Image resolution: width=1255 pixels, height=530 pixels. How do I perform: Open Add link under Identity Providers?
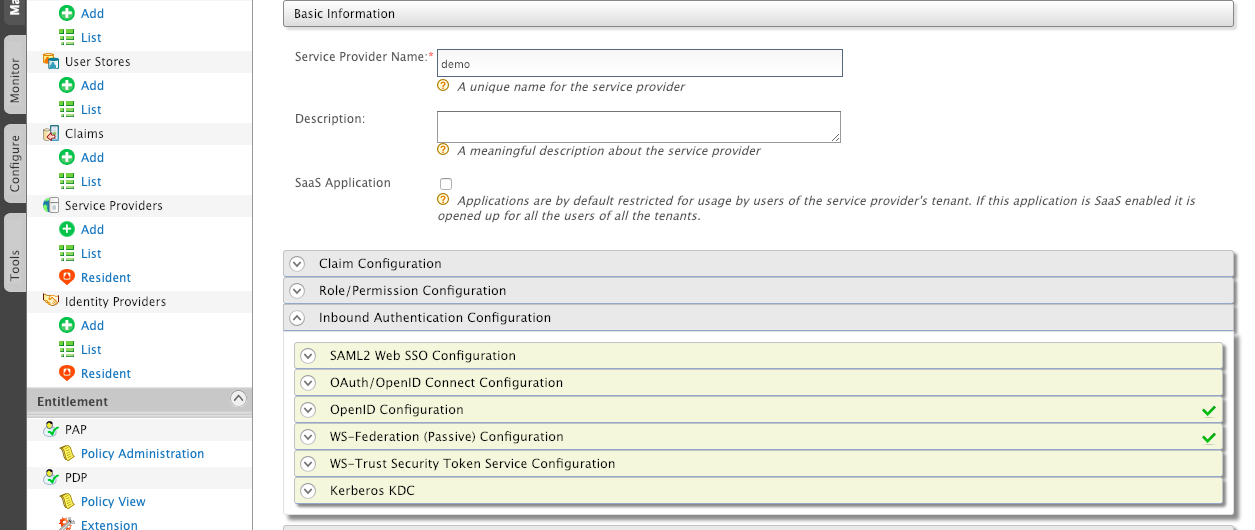(x=92, y=326)
